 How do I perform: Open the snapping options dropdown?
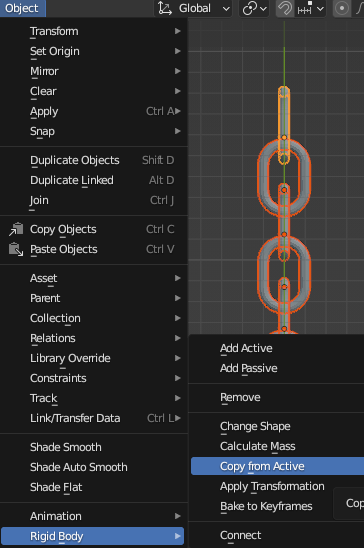coord(311,8)
